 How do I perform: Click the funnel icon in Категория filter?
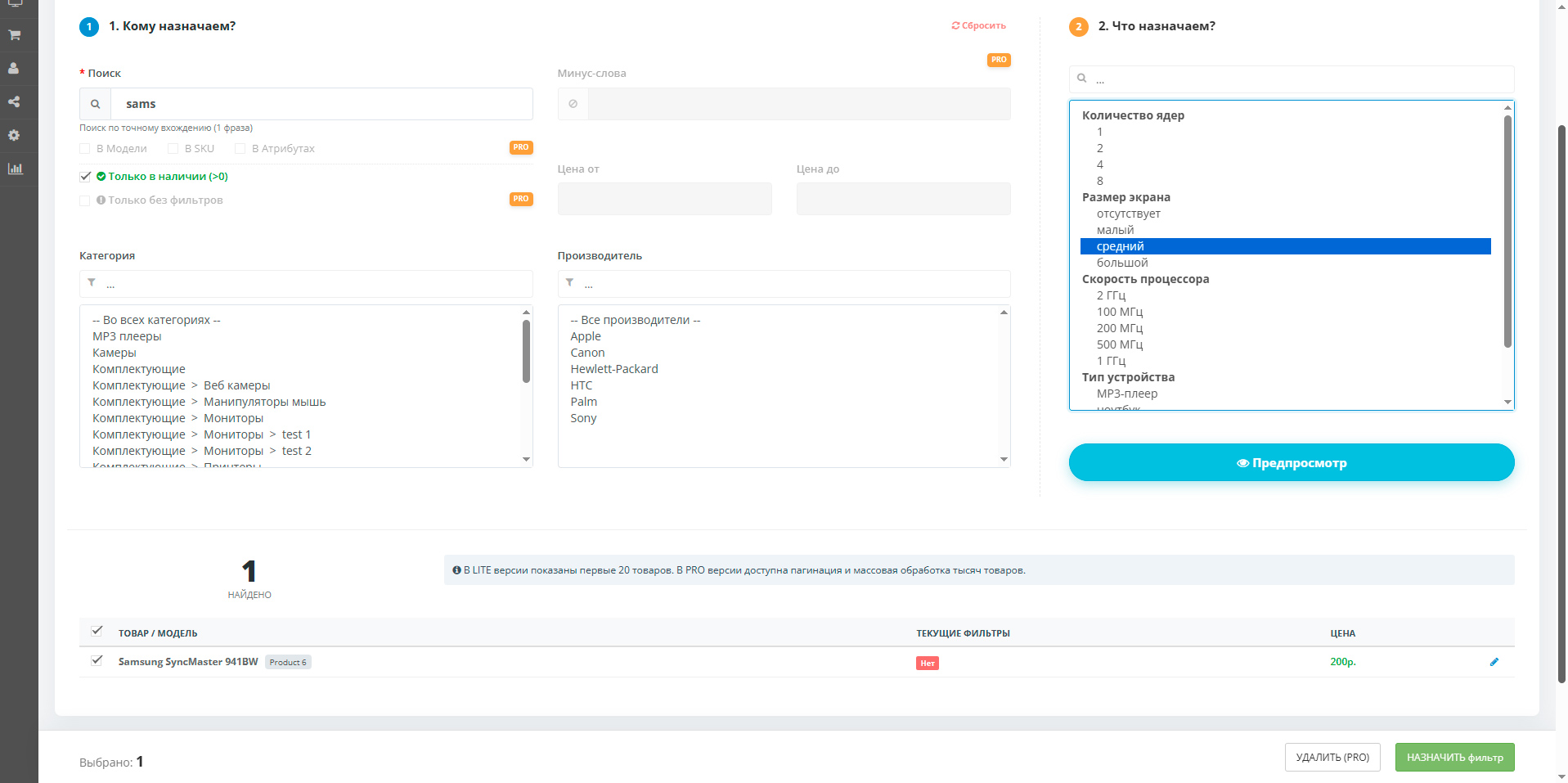(92, 283)
